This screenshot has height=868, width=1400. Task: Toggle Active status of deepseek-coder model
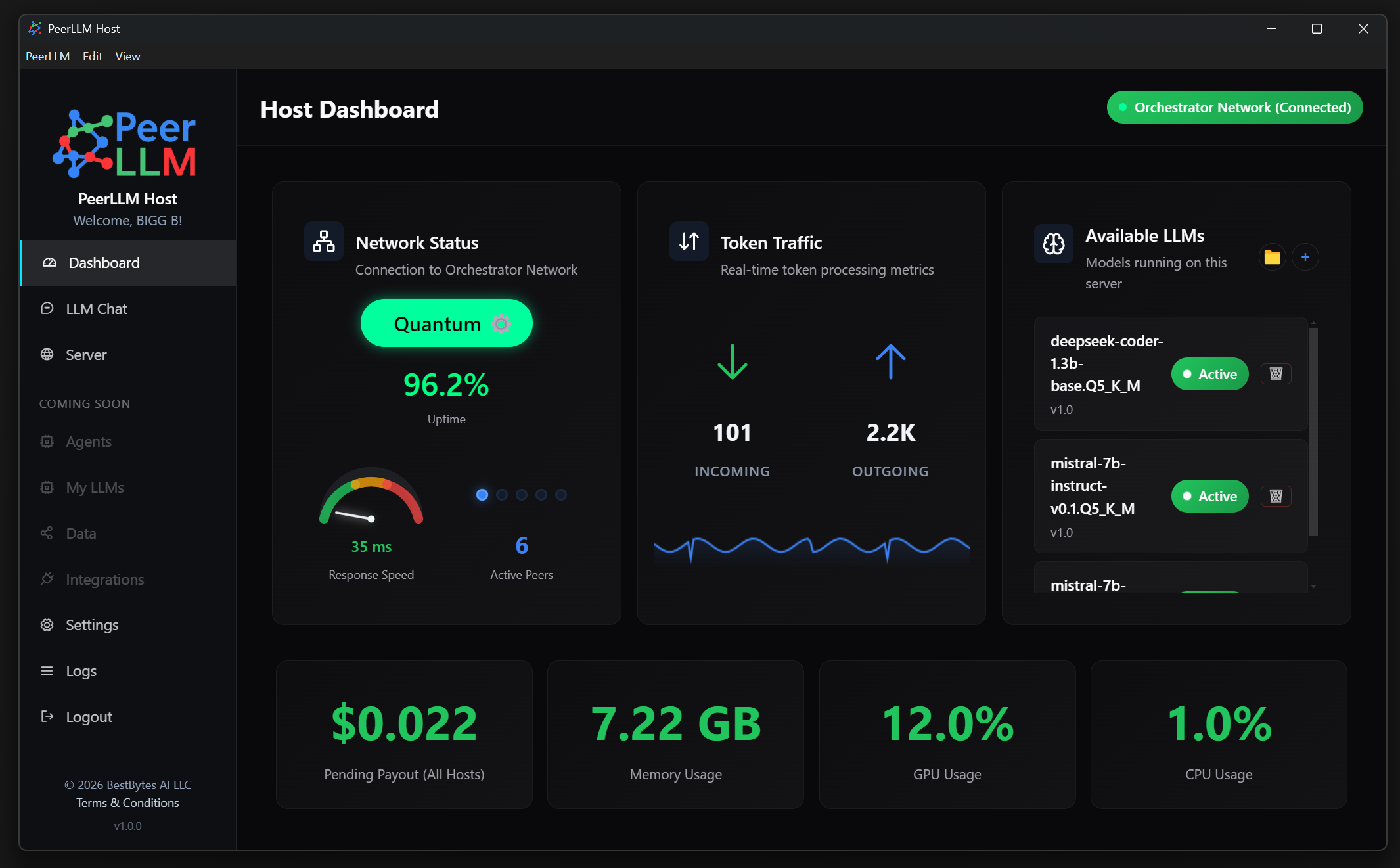[x=1209, y=374]
